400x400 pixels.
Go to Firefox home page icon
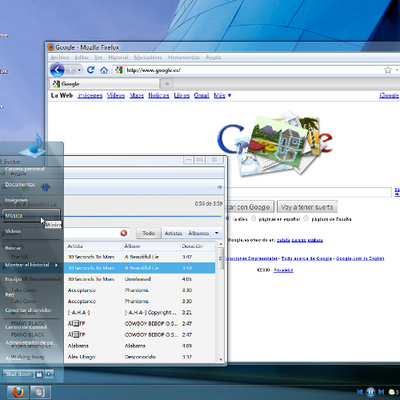pyautogui.click(x=104, y=70)
